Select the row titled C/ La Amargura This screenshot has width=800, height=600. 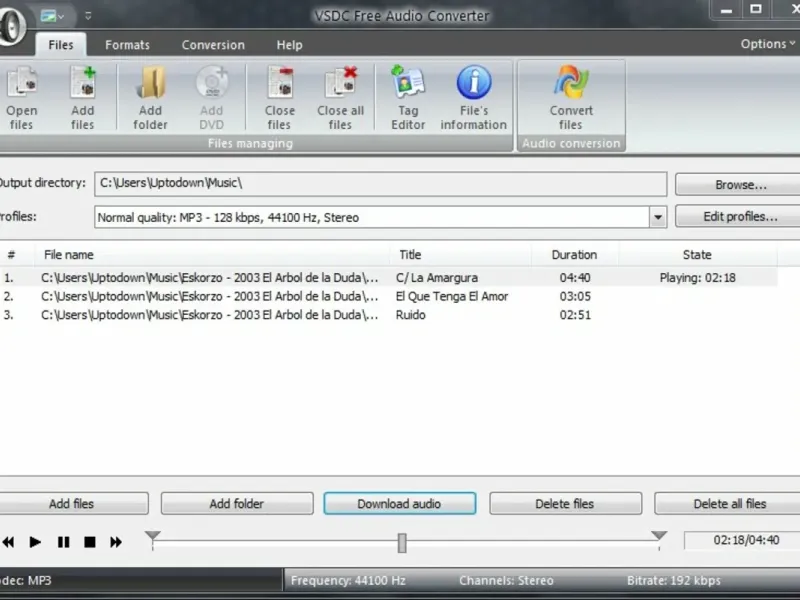(388, 278)
